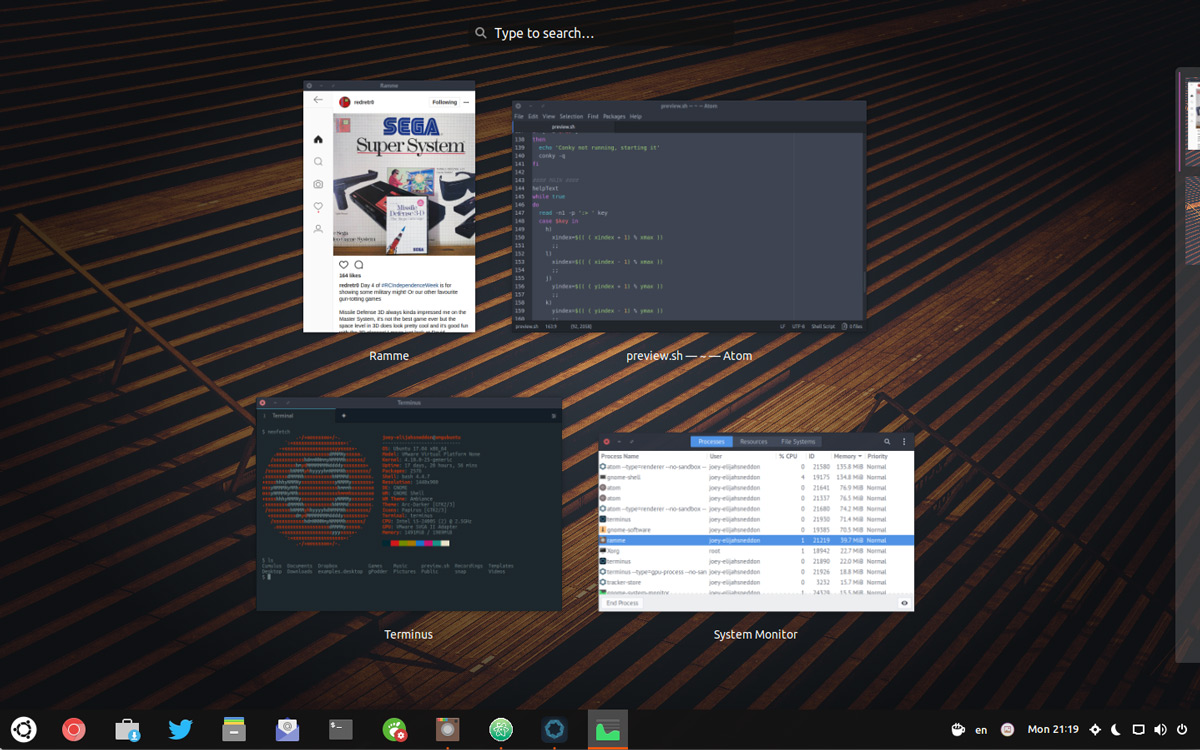Toggle the eye icon in System Monitor
This screenshot has width=1200, height=750.
[904, 603]
